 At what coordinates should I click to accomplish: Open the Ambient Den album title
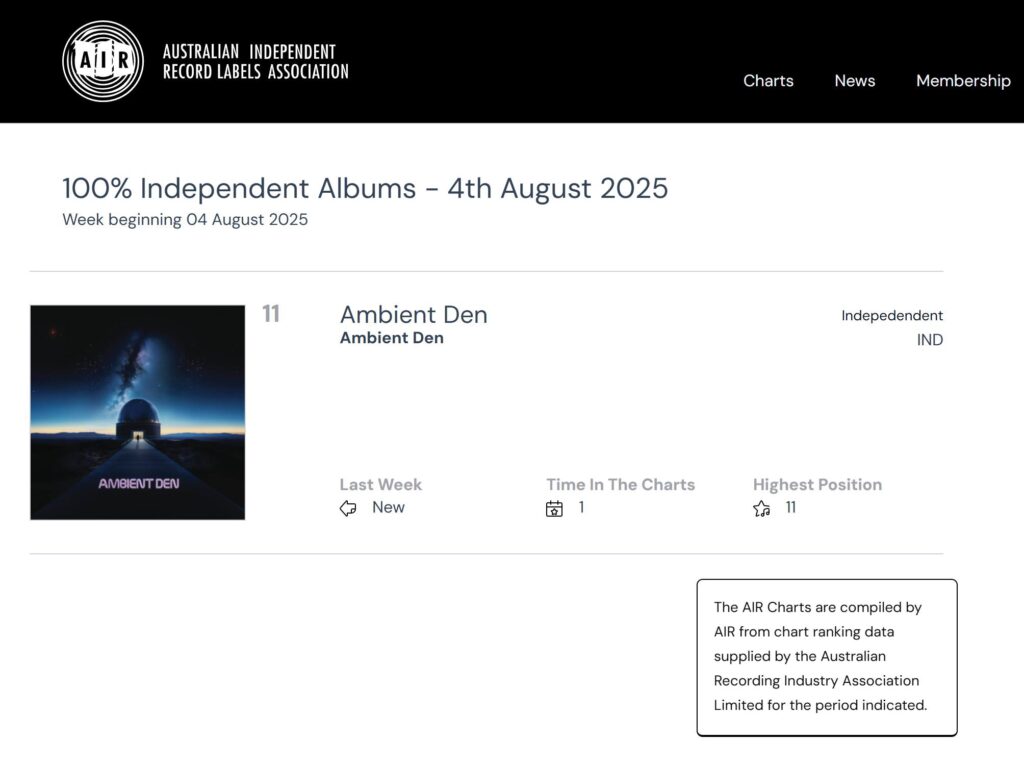tap(414, 314)
